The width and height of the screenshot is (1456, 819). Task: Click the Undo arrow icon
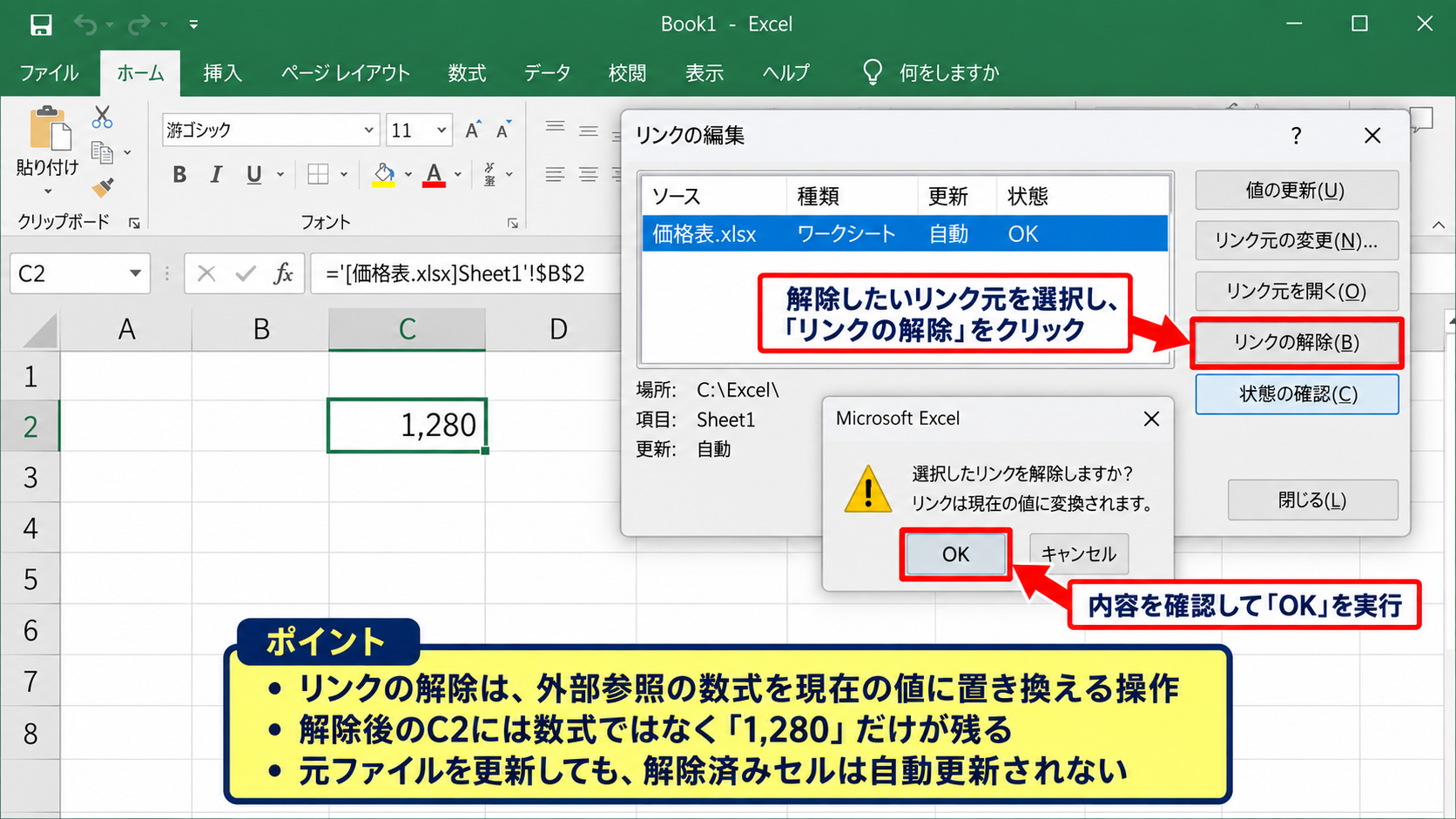click(85, 24)
